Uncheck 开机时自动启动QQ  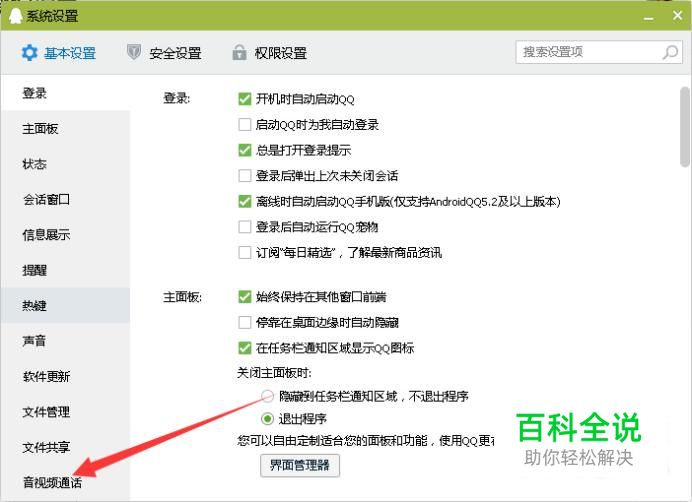(x=244, y=99)
